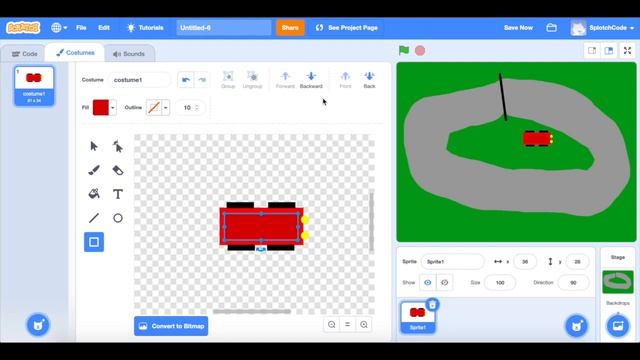
Task: Click the Ungroup icon
Action: 252,80
